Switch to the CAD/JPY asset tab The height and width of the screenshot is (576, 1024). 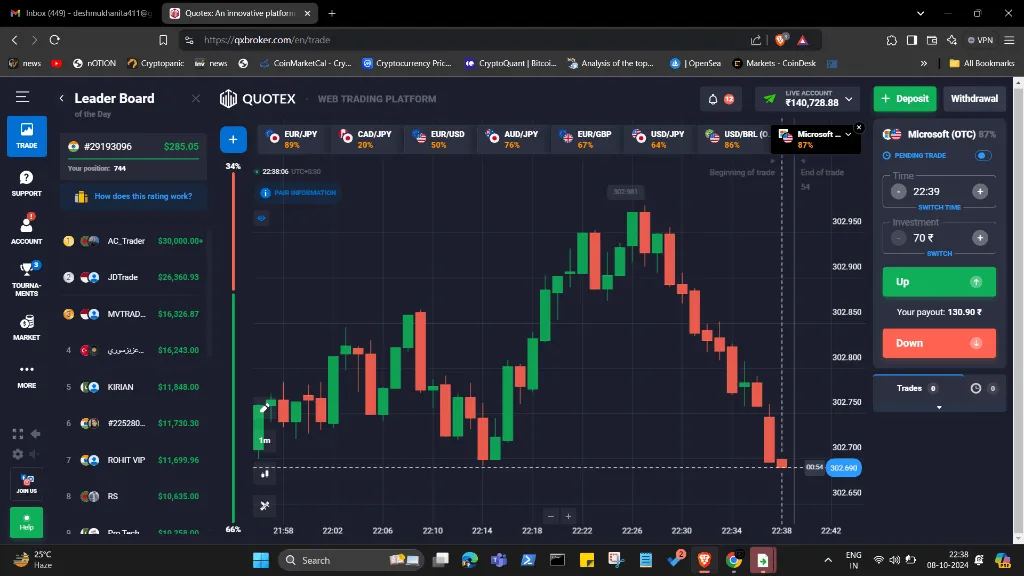pyautogui.click(x=366, y=139)
